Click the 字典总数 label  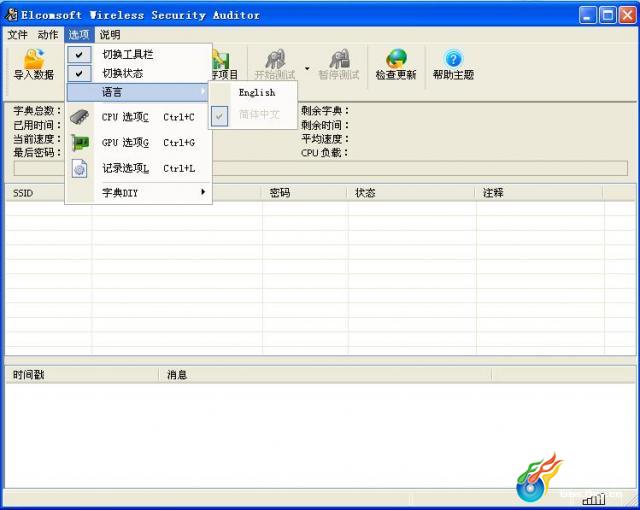pos(37,111)
